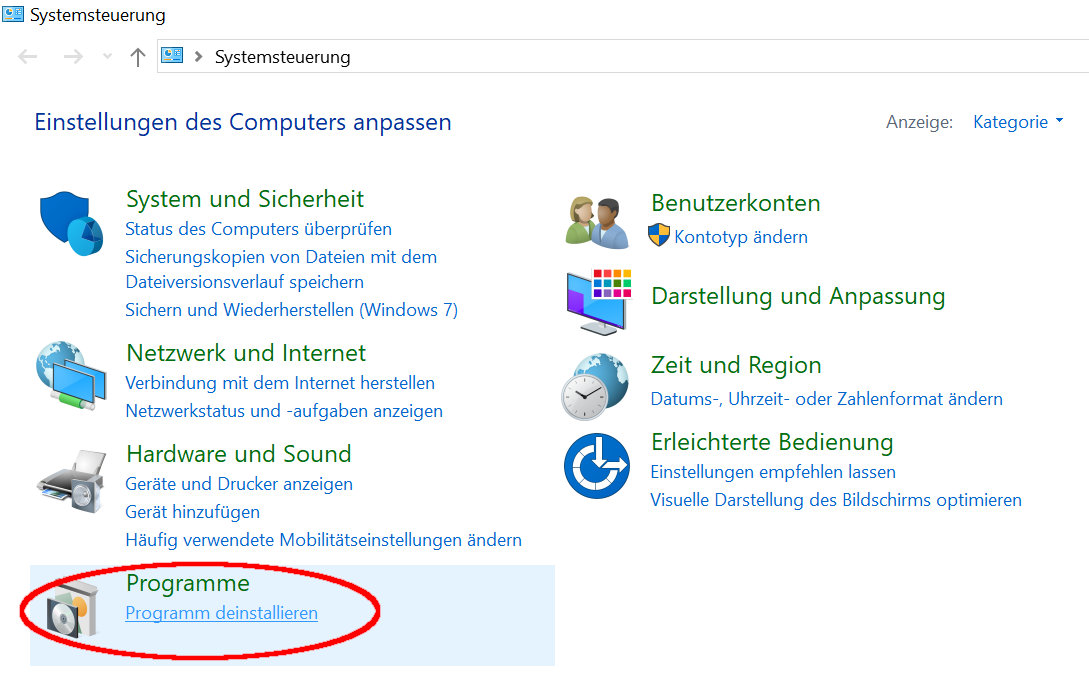Open System und Sicherheit category
The width and height of the screenshot is (1089, 696).
pos(244,199)
